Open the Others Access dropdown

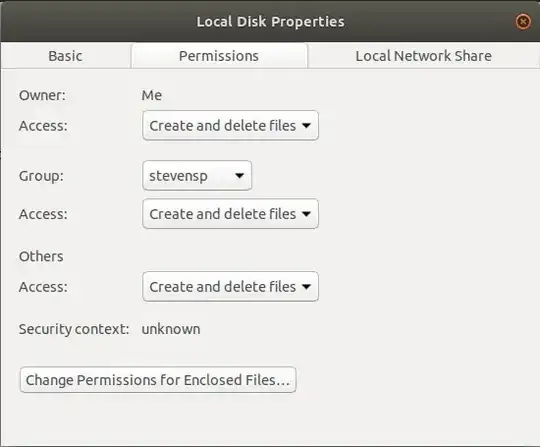coord(230,287)
